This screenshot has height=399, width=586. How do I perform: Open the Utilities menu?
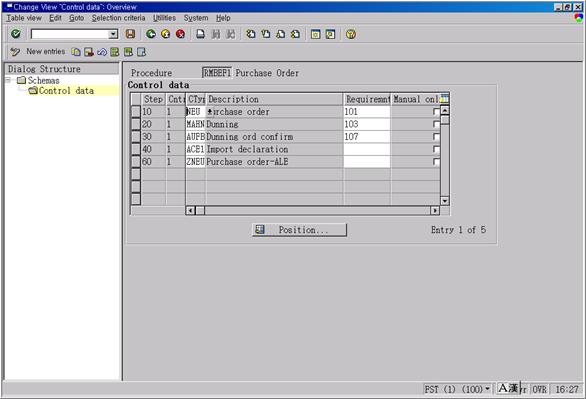coord(164,18)
